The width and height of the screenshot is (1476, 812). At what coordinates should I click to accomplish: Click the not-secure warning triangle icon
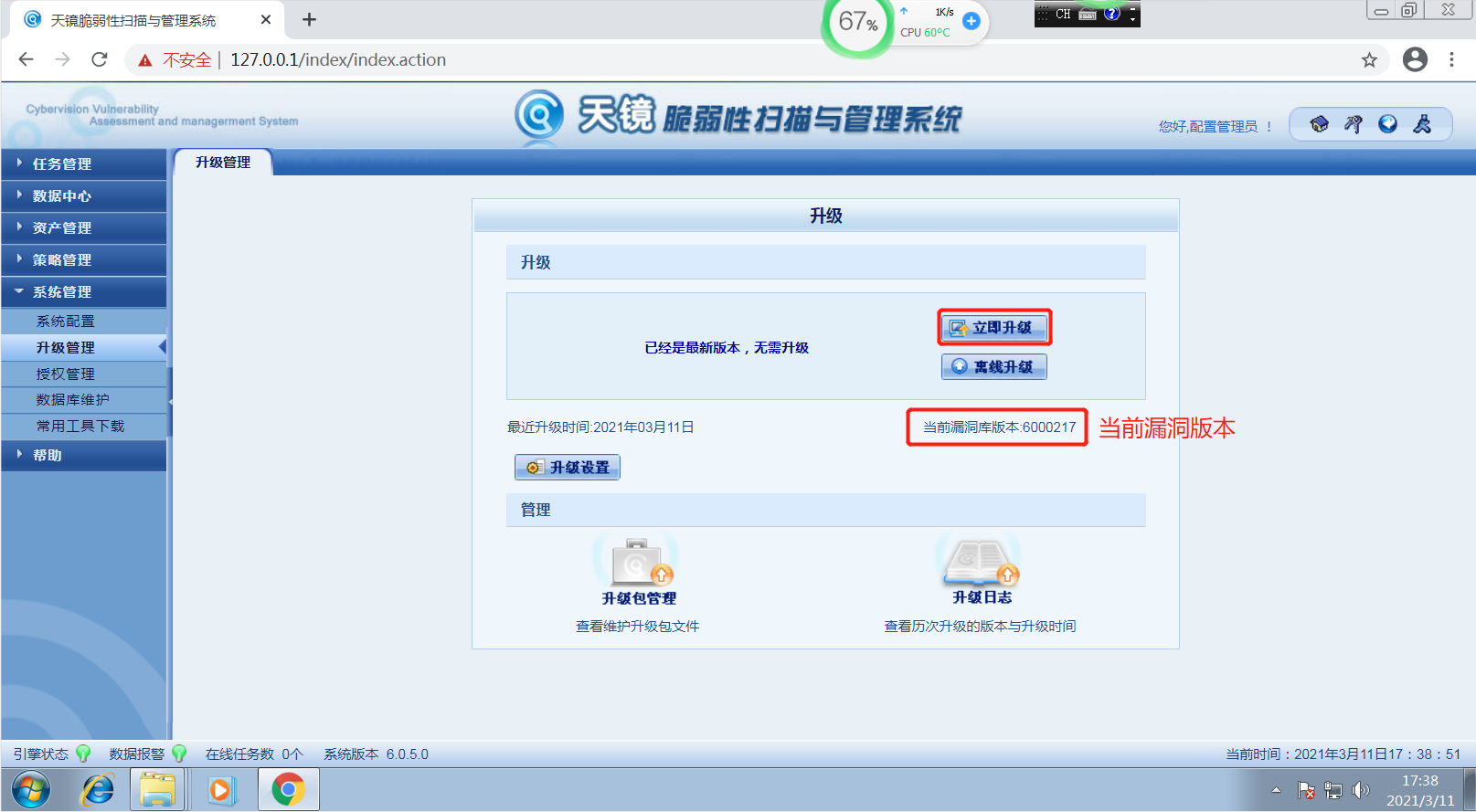coord(144,60)
